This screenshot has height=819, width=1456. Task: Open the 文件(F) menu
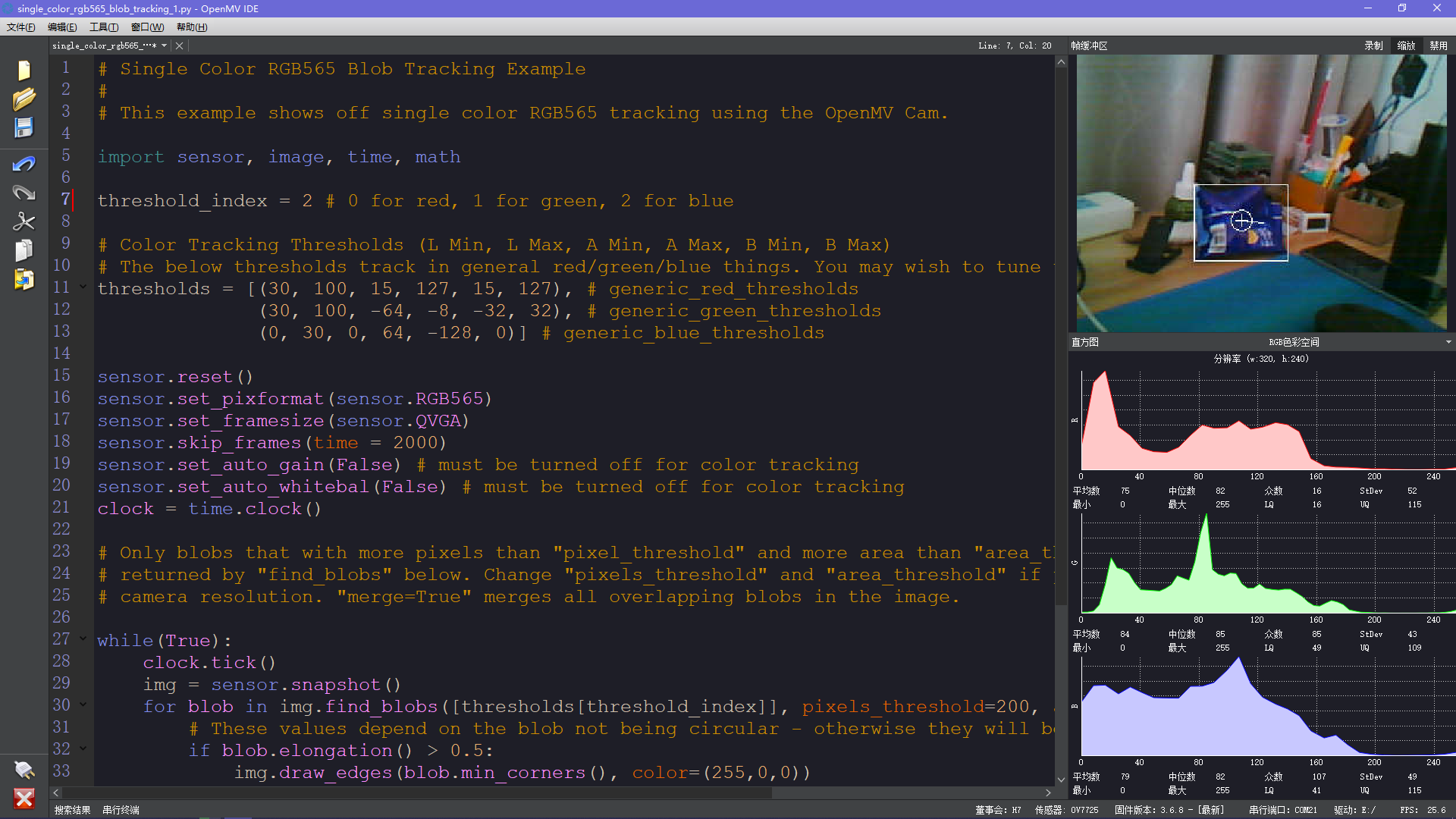click(20, 27)
